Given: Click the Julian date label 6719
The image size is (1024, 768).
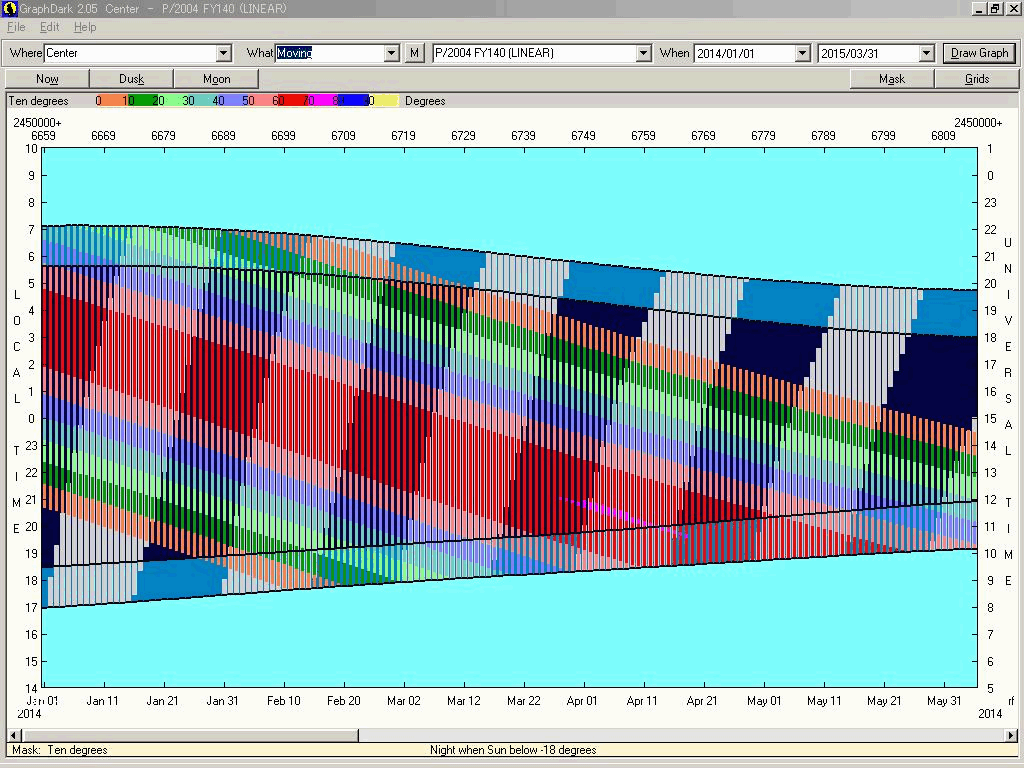Looking at the screenshot, I should (x=403, y=136).
